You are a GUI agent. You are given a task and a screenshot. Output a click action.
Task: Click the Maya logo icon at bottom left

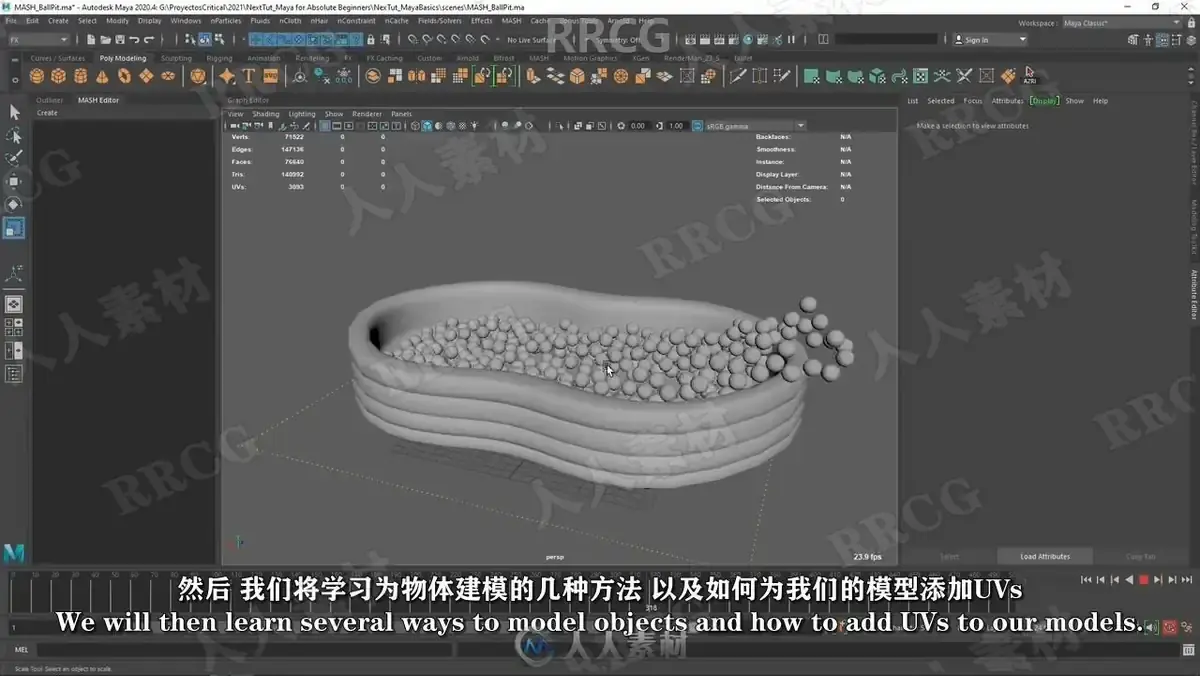tap(14, 552)
